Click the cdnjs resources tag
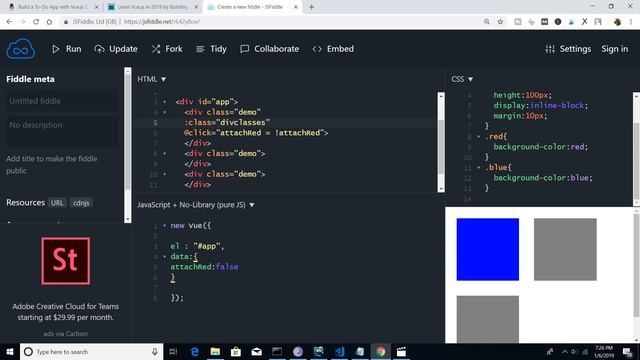This screenshot has width=640, height=360. tap(81, 203)
